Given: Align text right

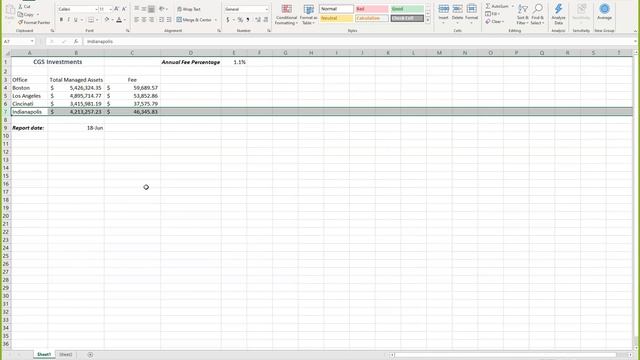Looking at the screenshot, I should (151, 20).
